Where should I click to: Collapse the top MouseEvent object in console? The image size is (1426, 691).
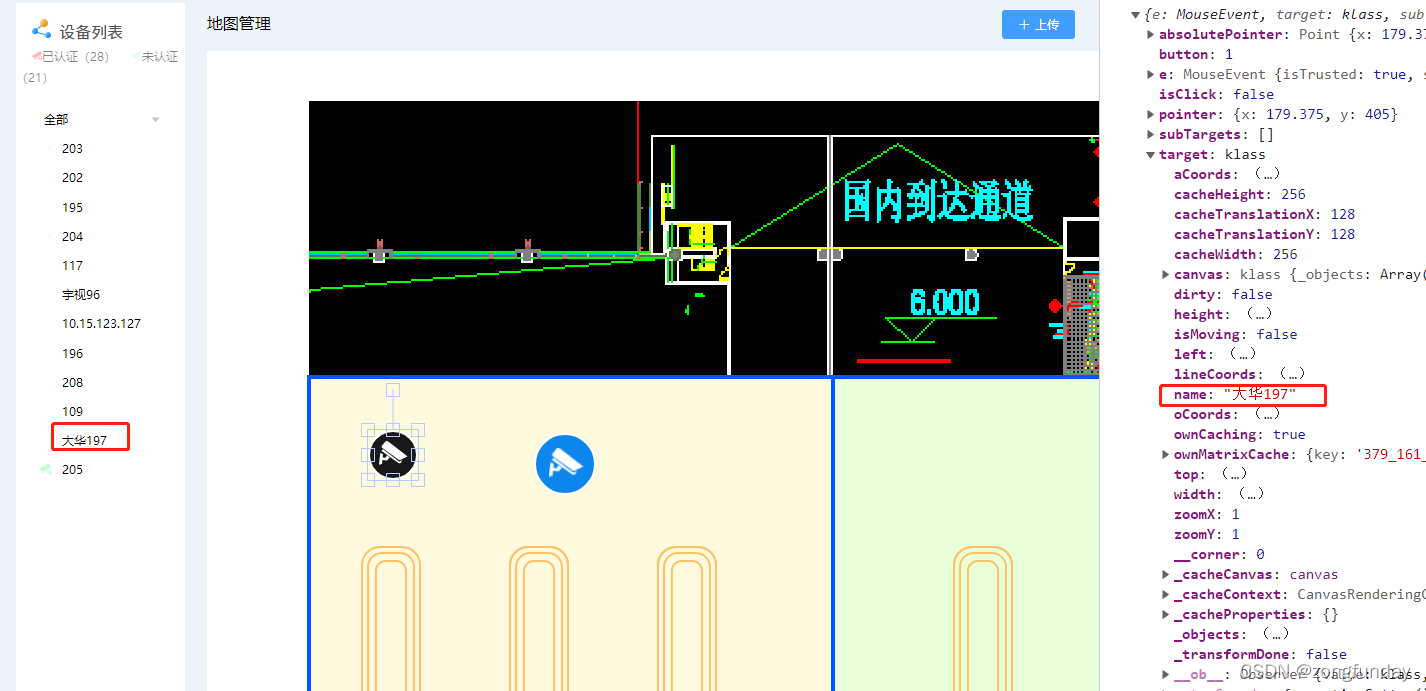(x=1135, y=14)
